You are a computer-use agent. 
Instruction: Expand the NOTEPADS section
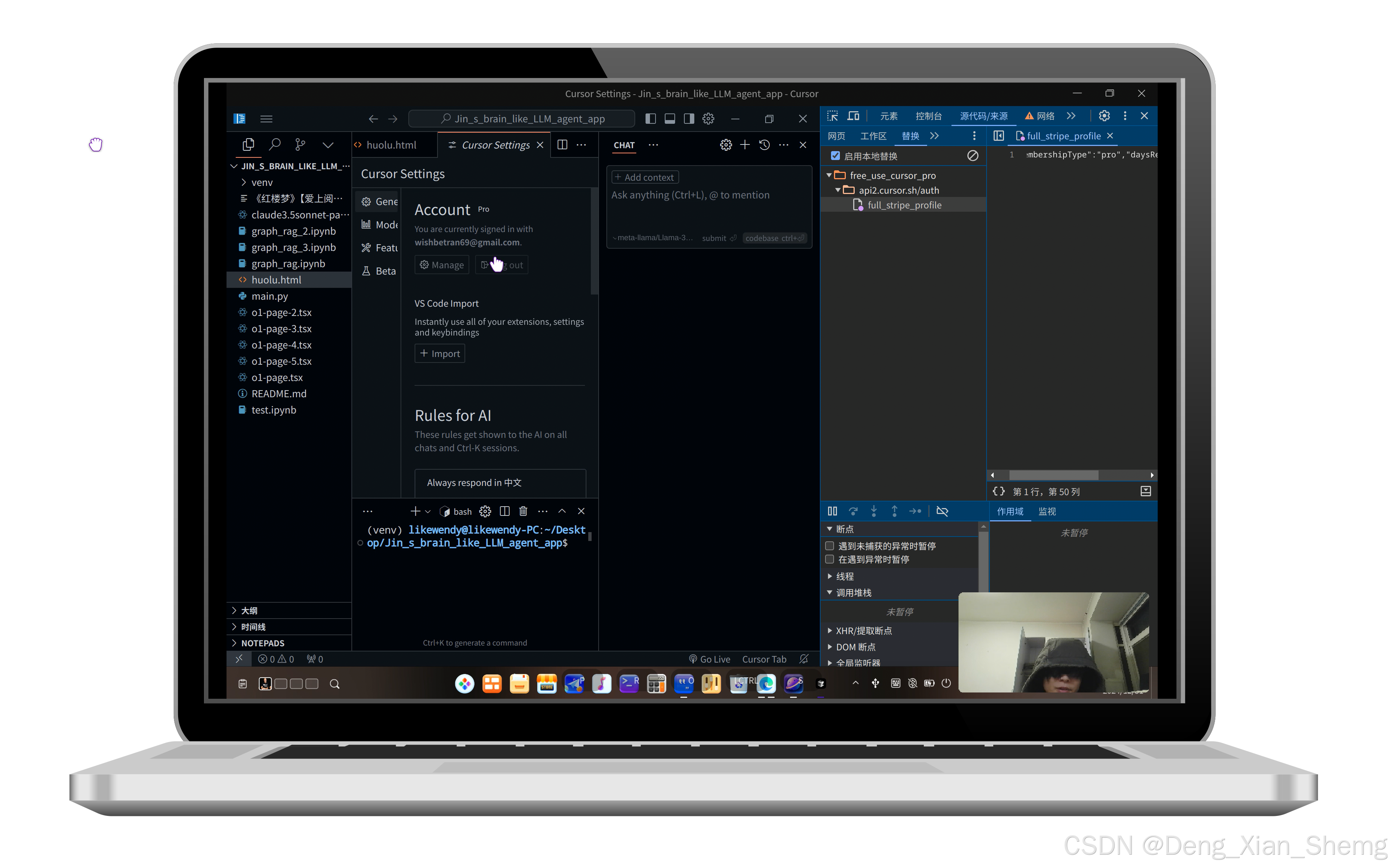[262, 643]
